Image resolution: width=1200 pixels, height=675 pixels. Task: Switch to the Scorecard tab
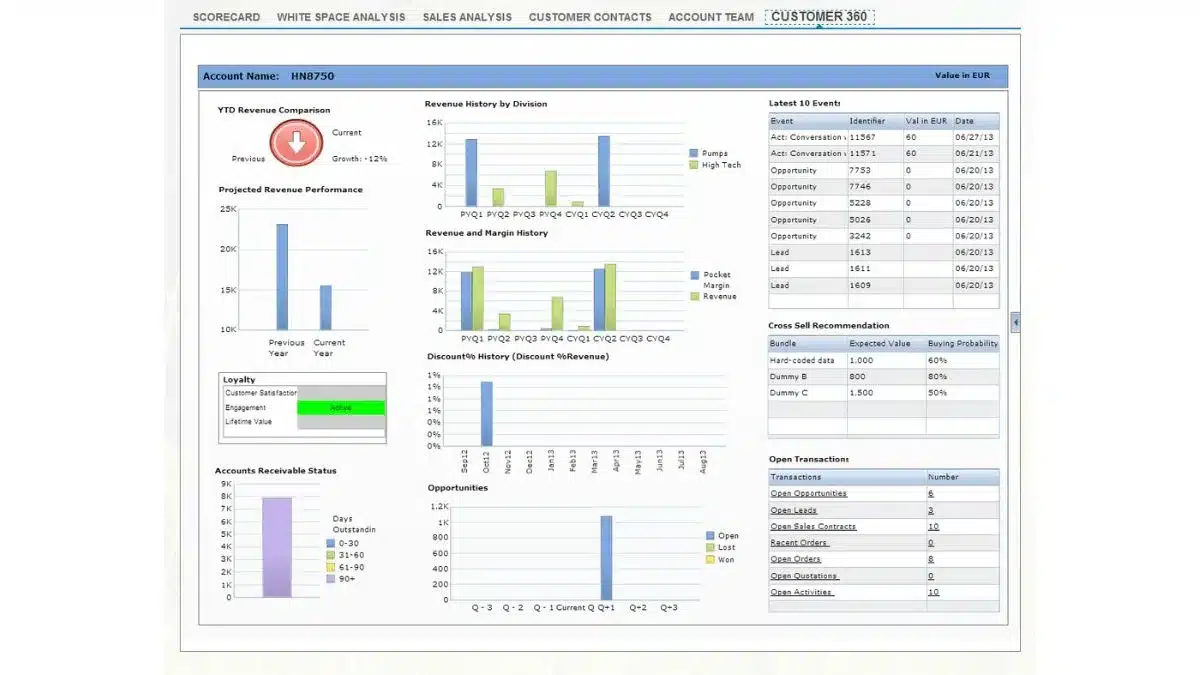pos(226,17)
